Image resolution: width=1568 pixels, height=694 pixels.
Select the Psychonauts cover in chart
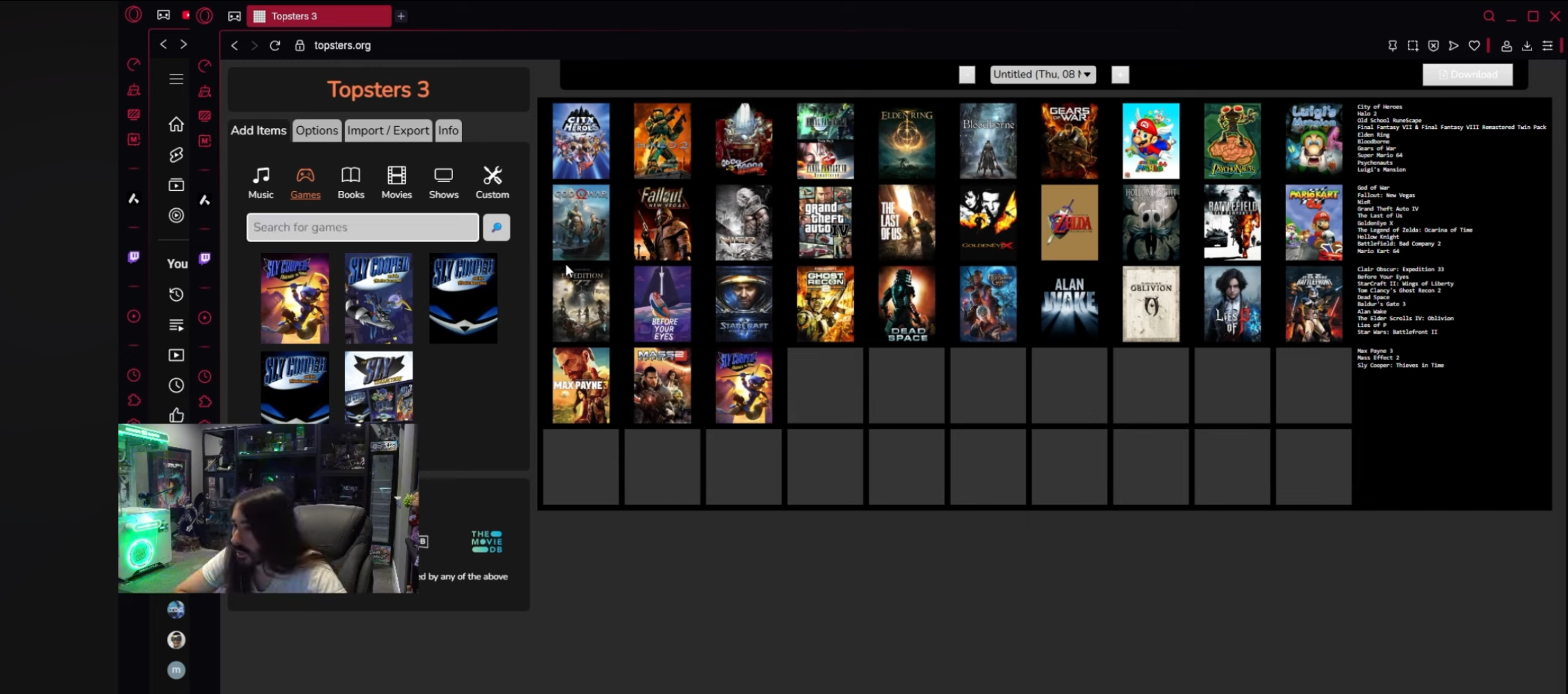click(1232, 141)
